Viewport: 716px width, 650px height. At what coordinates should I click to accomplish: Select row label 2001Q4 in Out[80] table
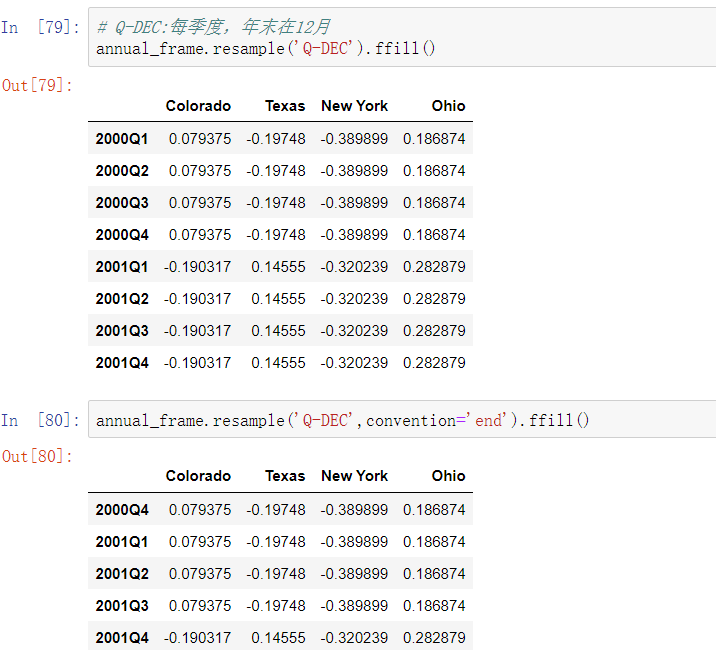(122, 638)
